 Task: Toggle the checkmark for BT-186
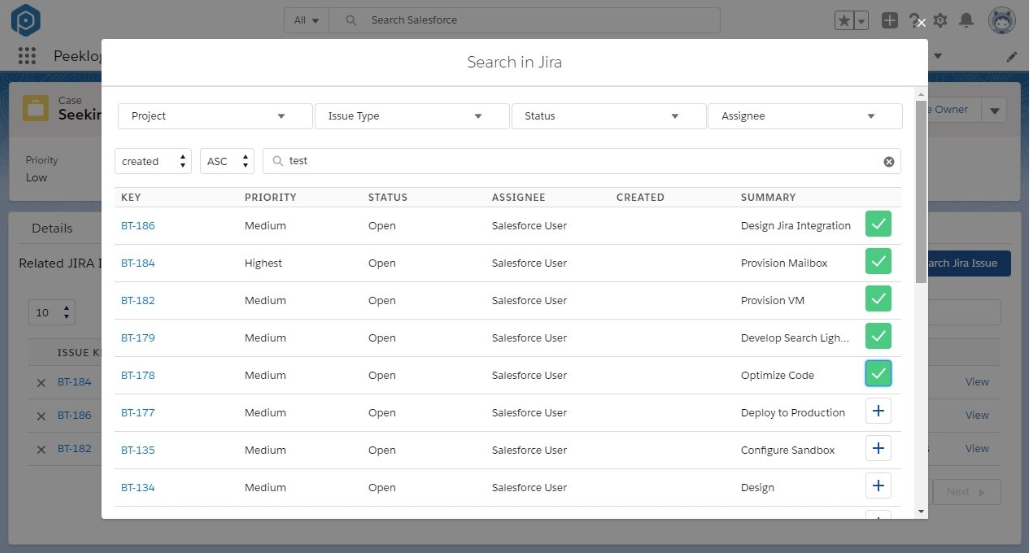click(x=878, y=224)
